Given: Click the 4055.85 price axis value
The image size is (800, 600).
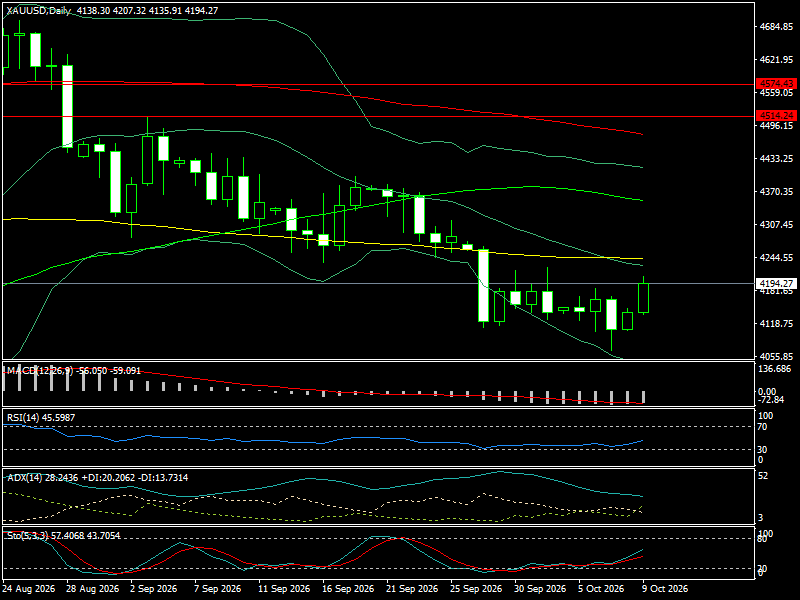Looking at the screenshot, I should [x=776, y=356].
